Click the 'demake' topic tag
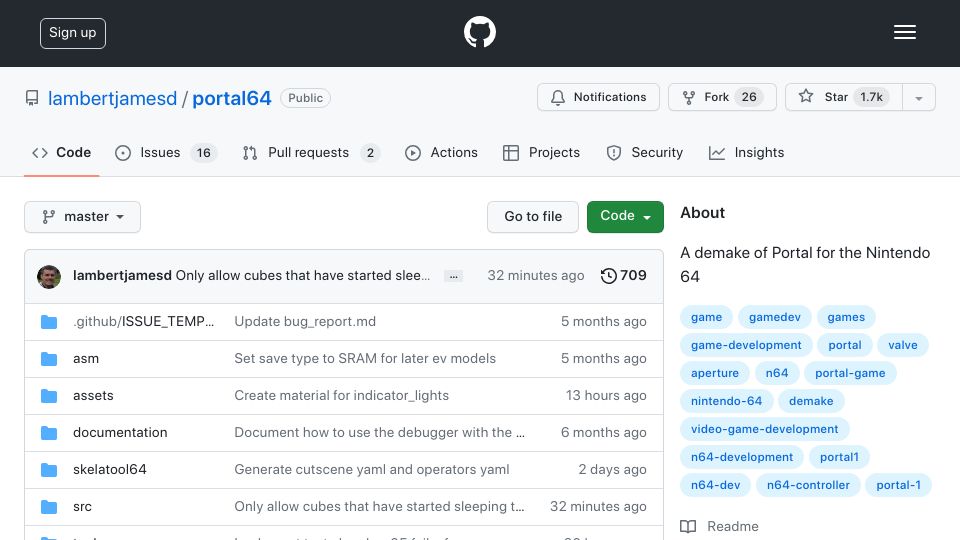The image size is (960, 540). [x=811, y=401]
